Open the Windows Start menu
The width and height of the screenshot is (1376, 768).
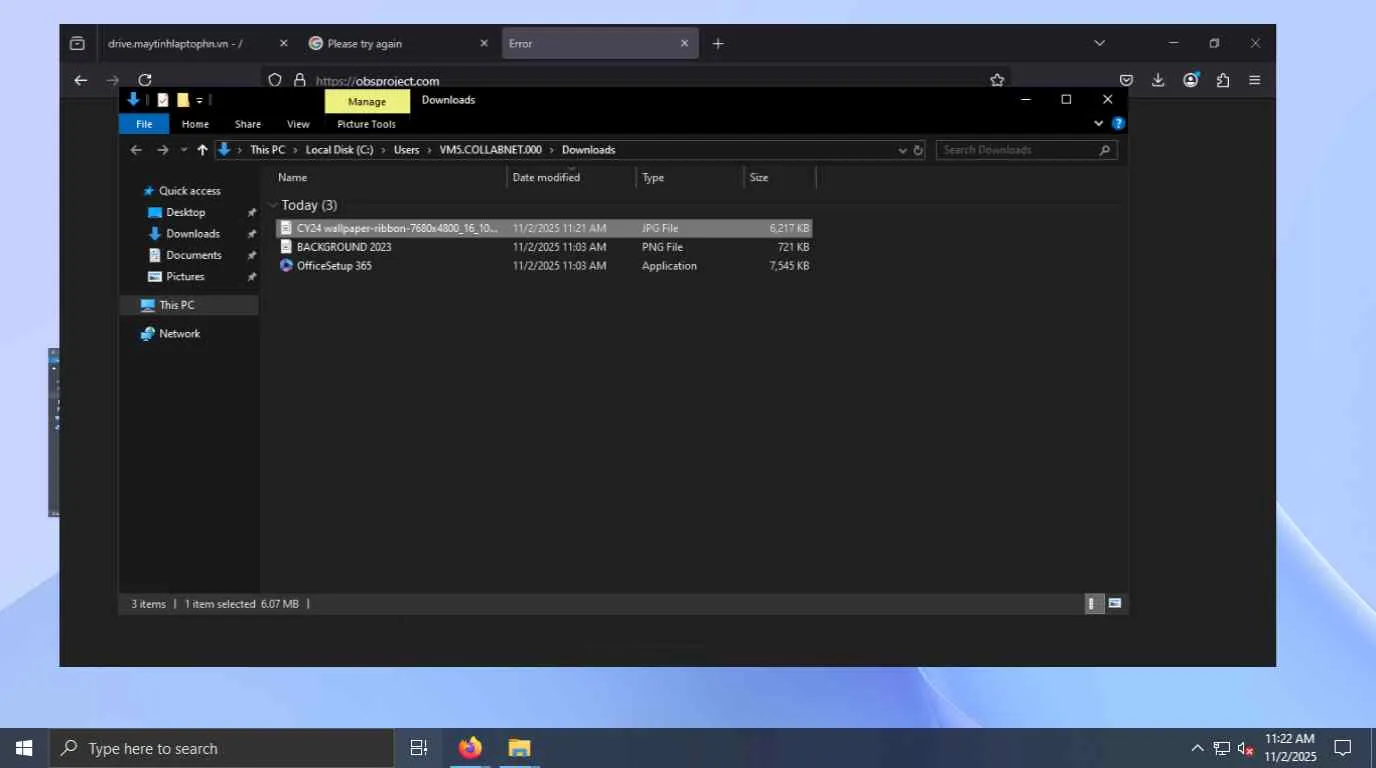pyautogui.click(x=24, y=748)
